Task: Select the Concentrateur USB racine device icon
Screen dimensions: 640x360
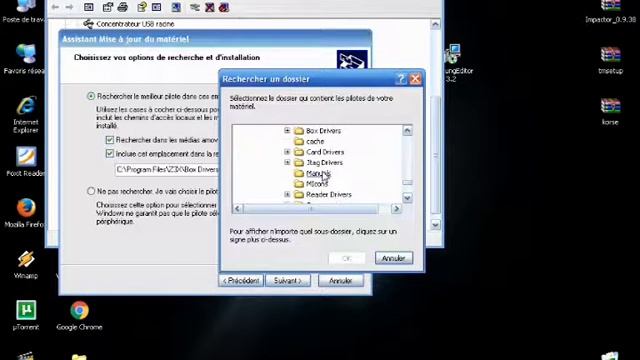Action: coord(88,24)
